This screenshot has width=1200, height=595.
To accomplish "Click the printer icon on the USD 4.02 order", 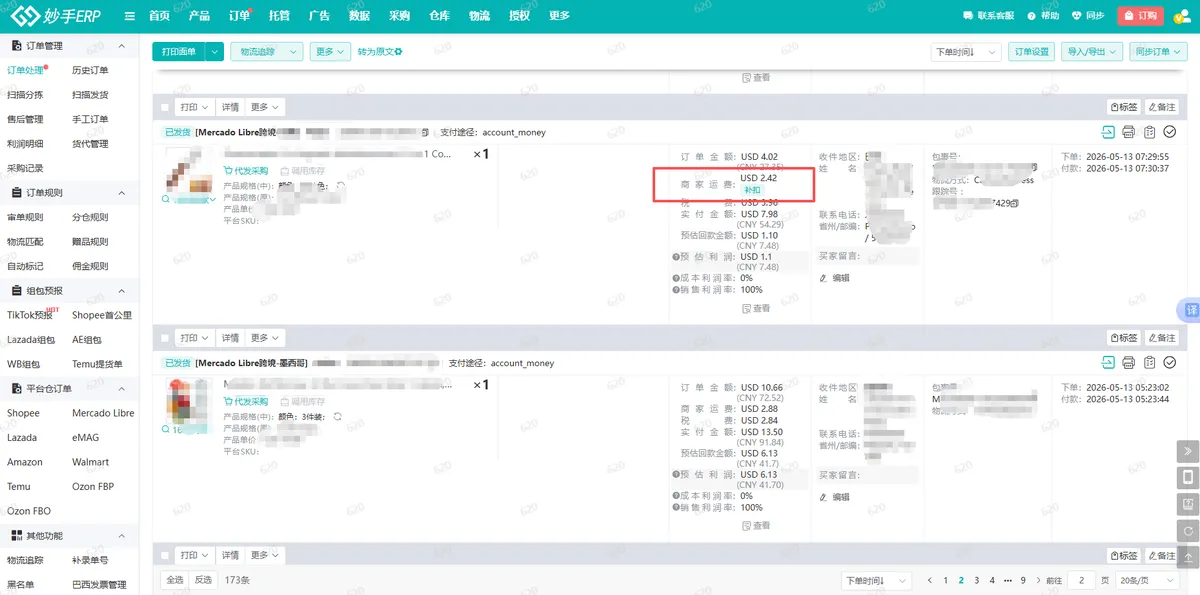I will (1129, 132).
